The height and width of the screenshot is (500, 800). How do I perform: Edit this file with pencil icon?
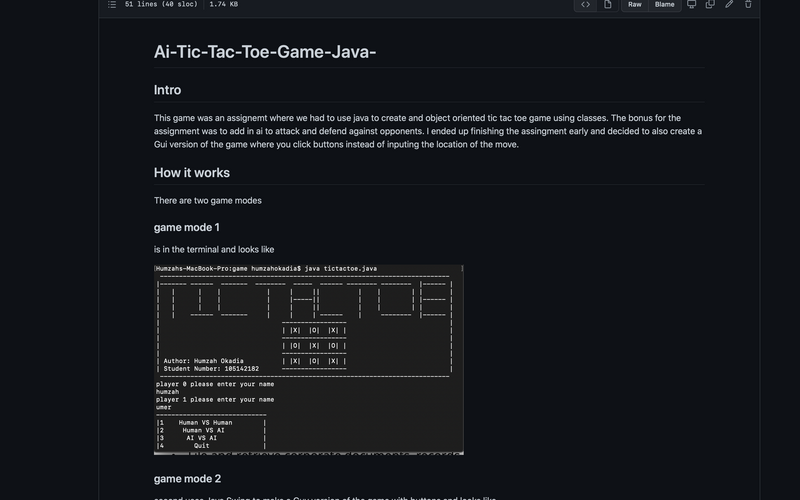[x=729, y=5]
